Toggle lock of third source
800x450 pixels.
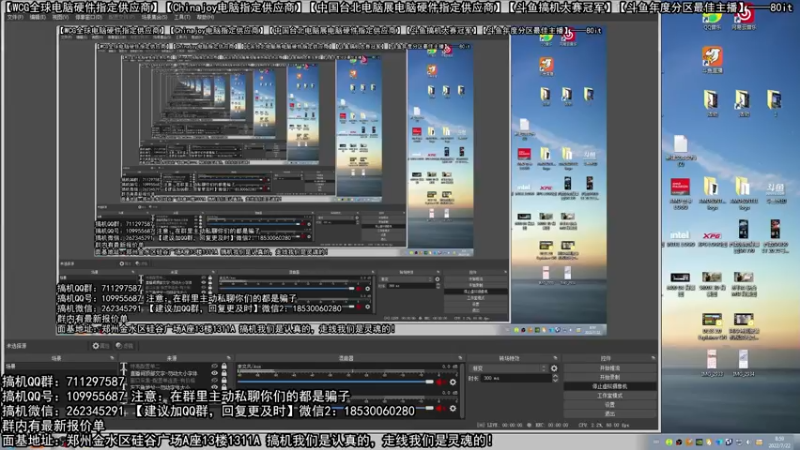tap(224, 381)
